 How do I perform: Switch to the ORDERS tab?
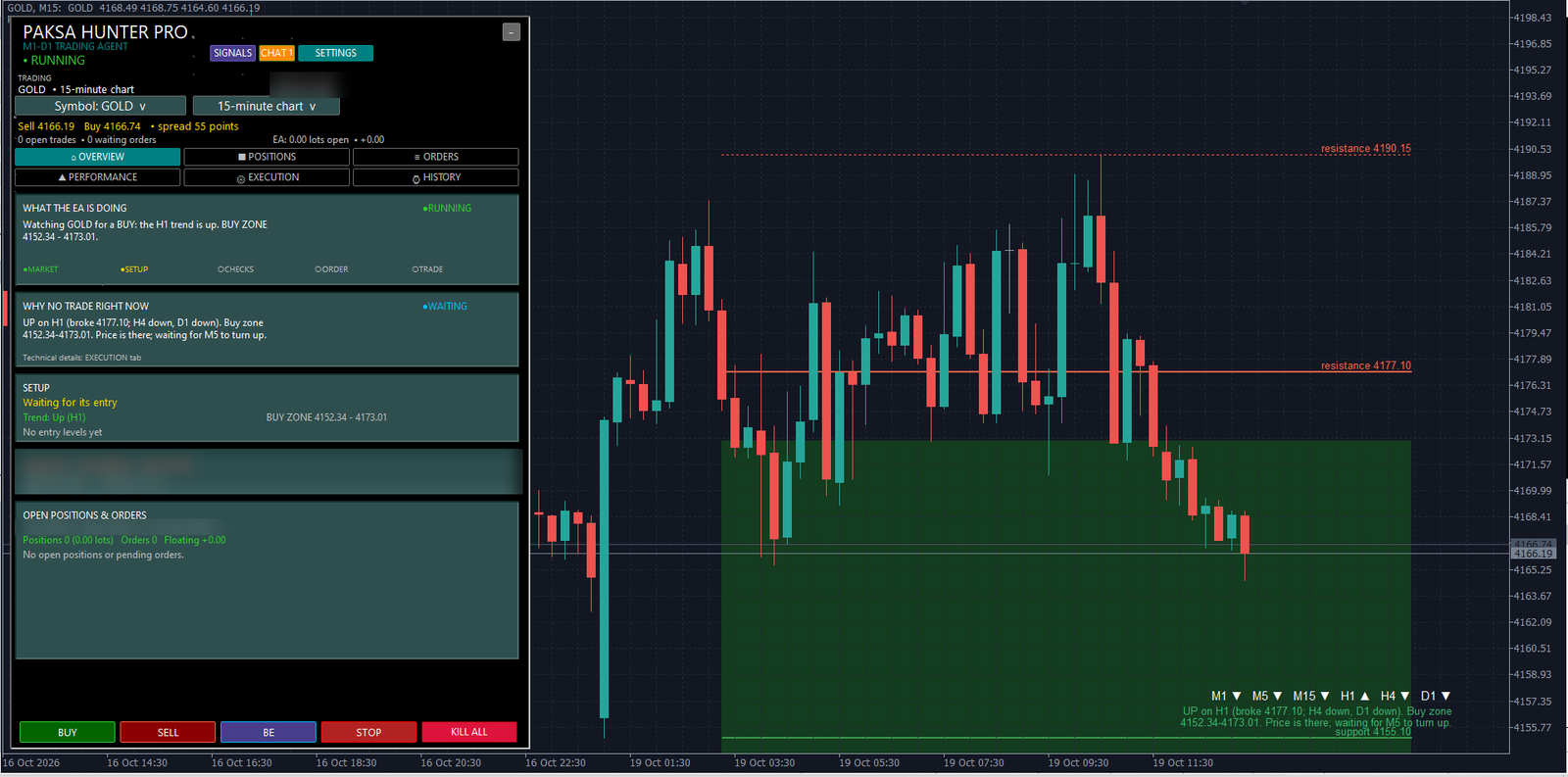435,157
